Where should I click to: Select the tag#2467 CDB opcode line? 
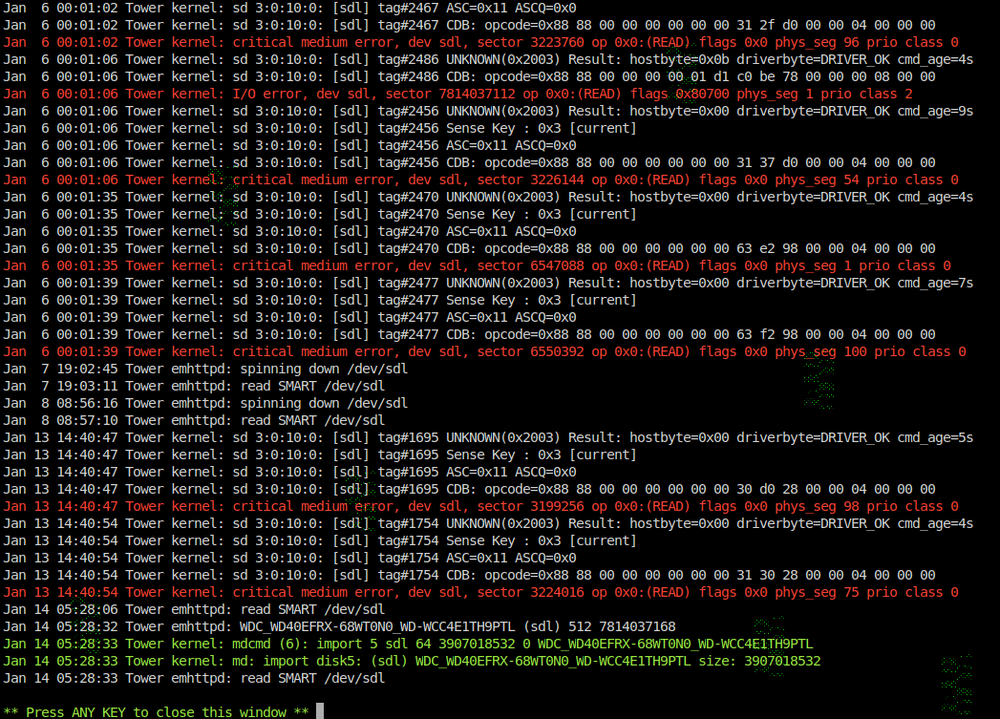tap(469, 25)
